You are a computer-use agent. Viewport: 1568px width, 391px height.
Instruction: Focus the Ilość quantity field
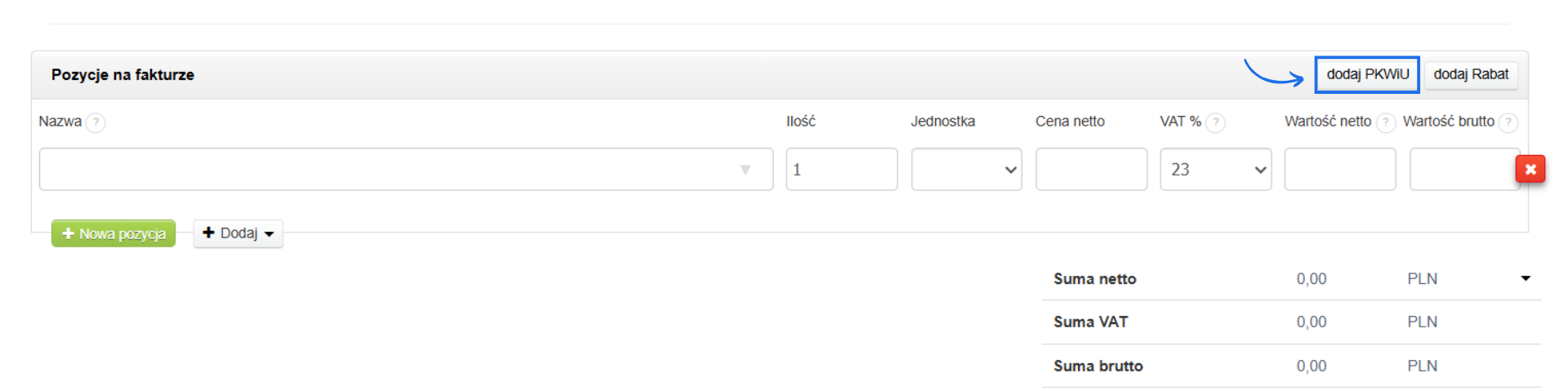(841, 170)
